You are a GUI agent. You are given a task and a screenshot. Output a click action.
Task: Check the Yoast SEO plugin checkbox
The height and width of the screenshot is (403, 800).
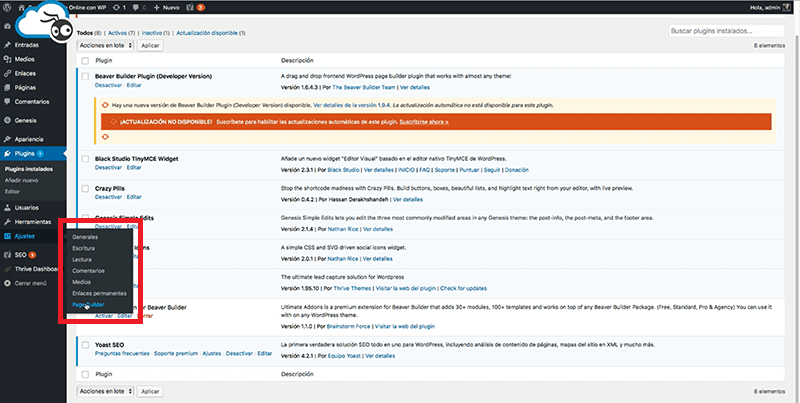click(85, 345)
